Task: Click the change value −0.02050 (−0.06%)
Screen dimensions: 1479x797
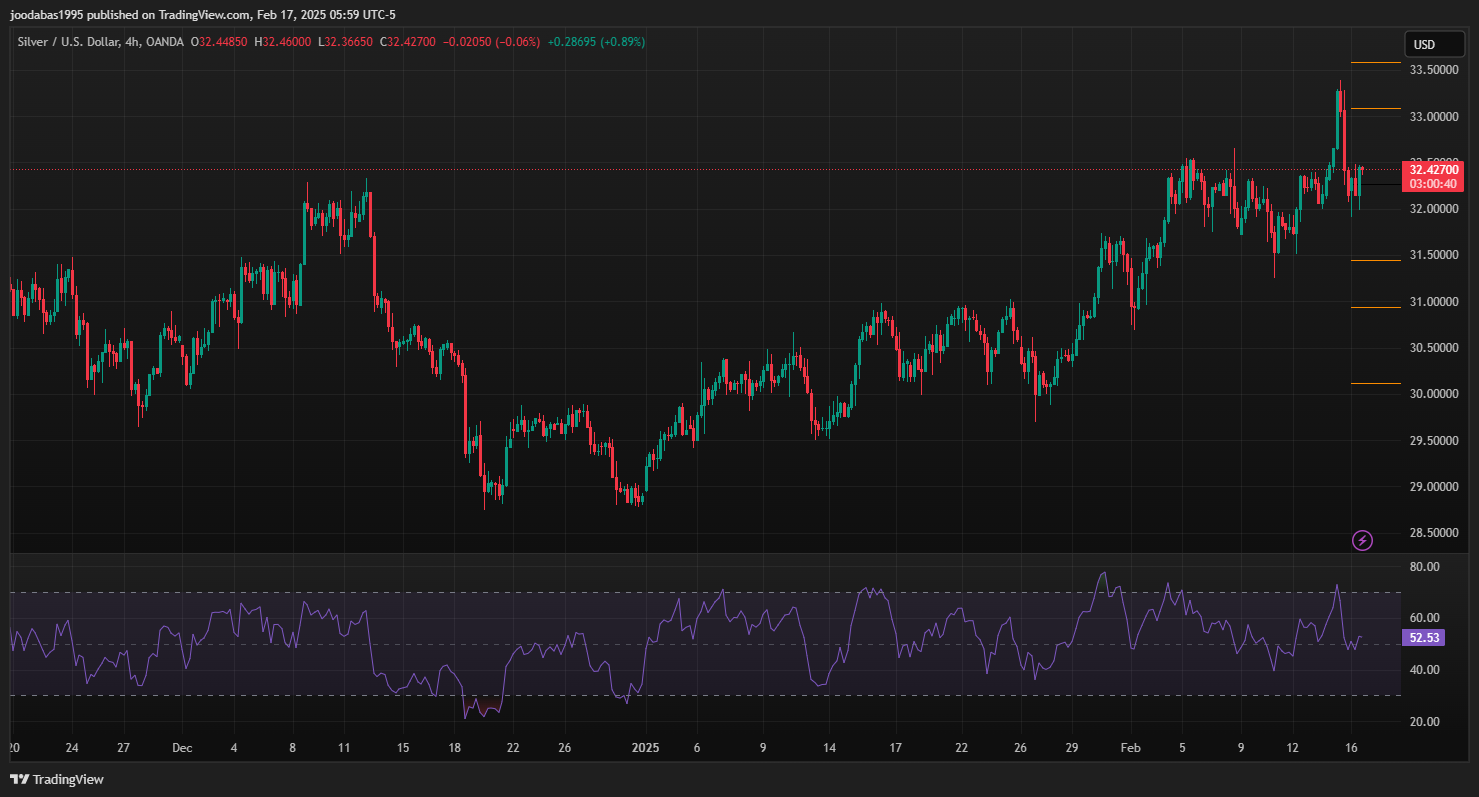Action: pyautogui.click(x=491, y=42)
